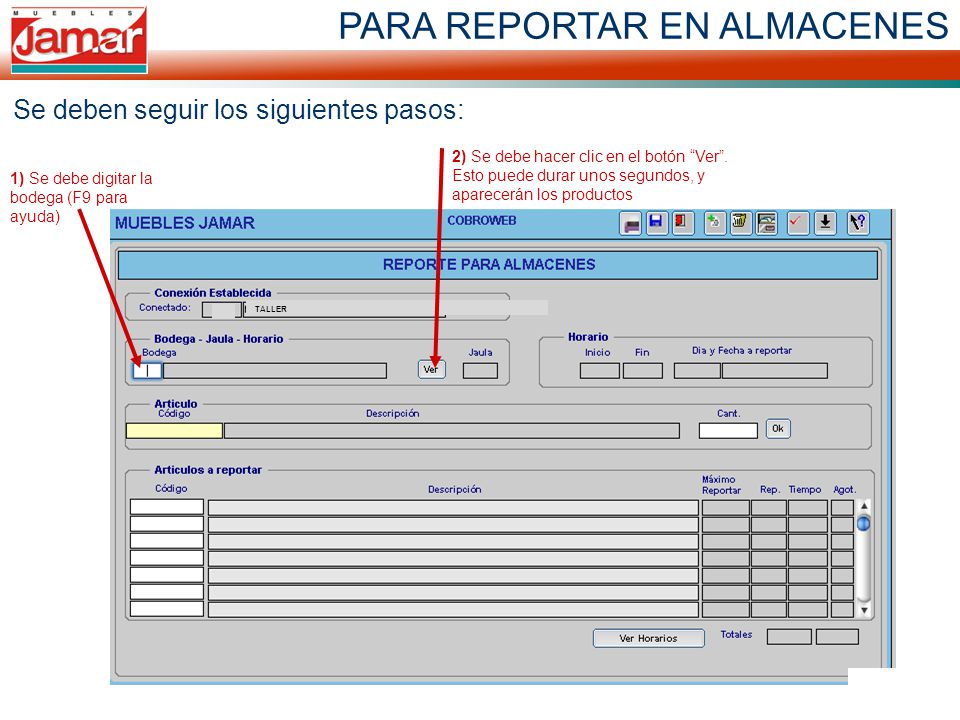Click the MUEBLES JAMAR header text
The image size is (960, 720).
point(185,223)
